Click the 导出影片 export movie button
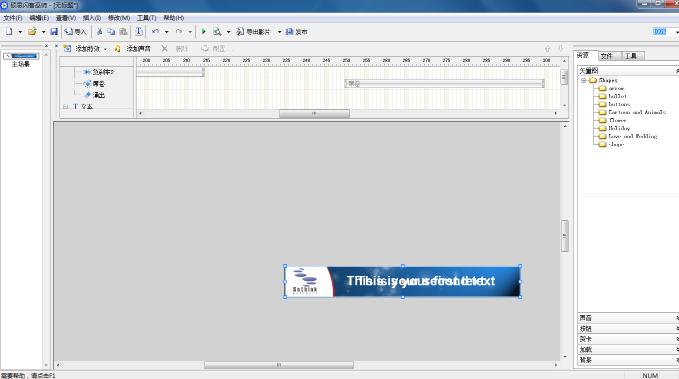Viewport: 679px width, 379px height. coord(253,32)
